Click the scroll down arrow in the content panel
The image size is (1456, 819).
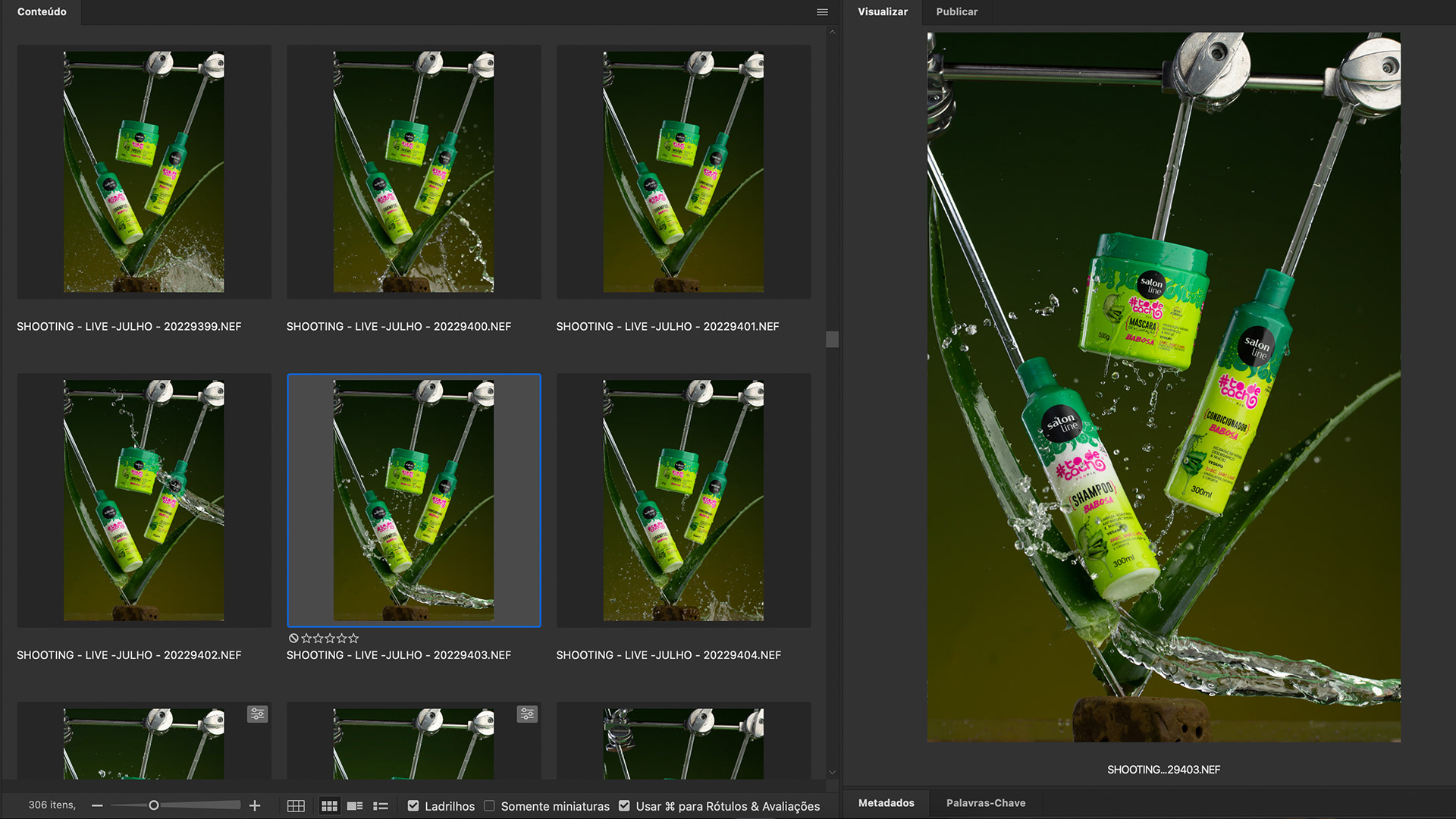tap(832, 772)
